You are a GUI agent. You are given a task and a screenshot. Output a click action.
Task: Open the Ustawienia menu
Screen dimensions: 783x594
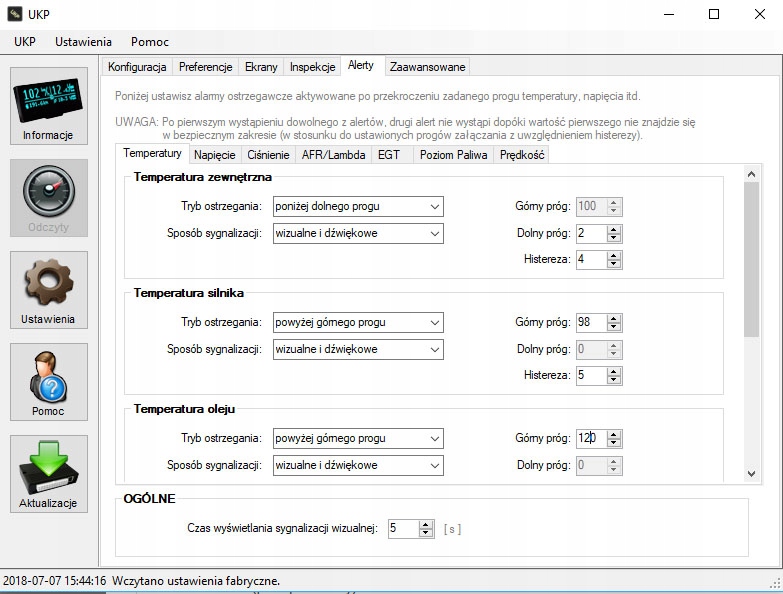(x=83, y=42)
